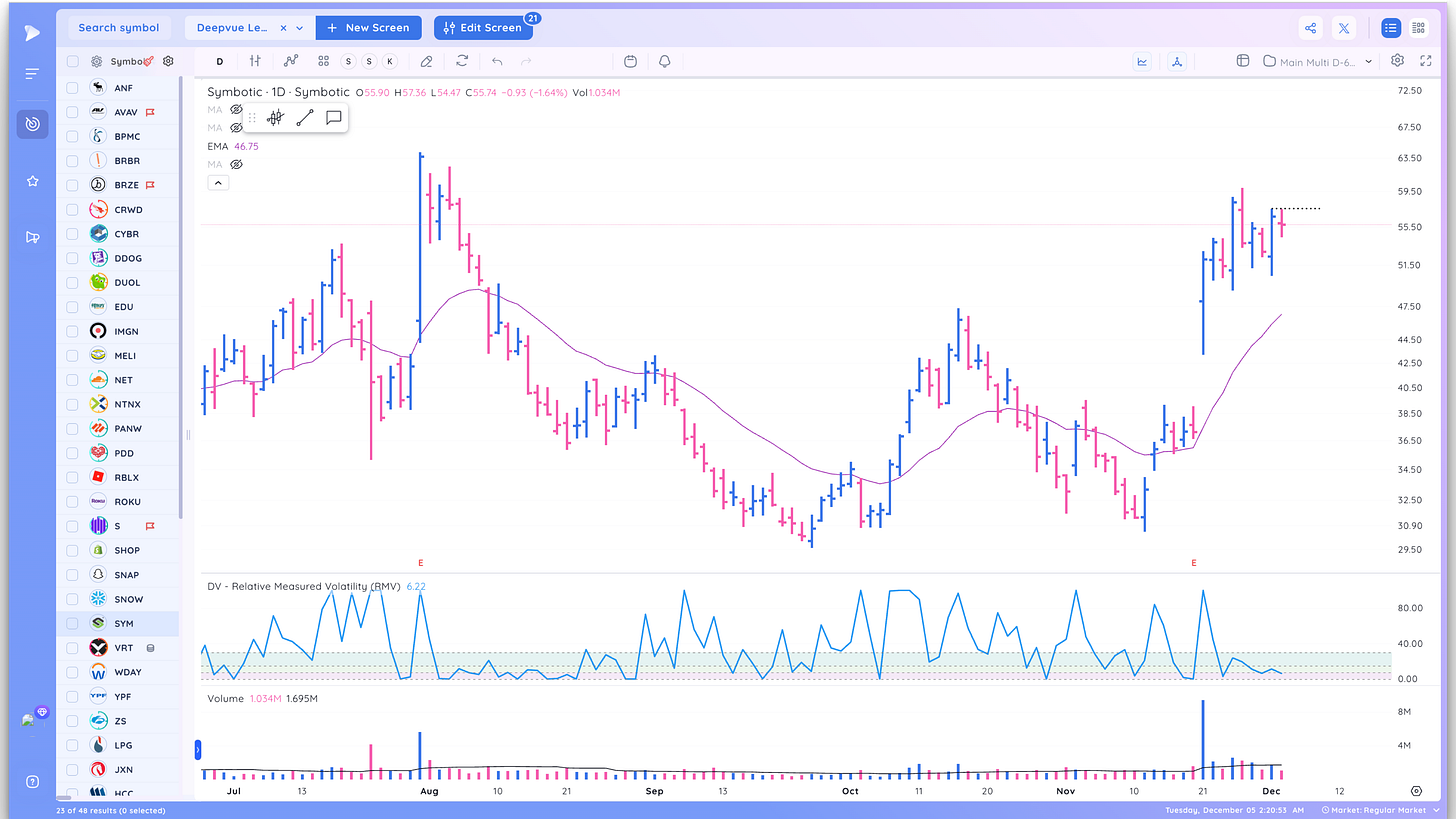Collapse the indicator legend with chevron button
Image resolution: width=1456 pixels, height=819 pixels.
coord(219,183)
